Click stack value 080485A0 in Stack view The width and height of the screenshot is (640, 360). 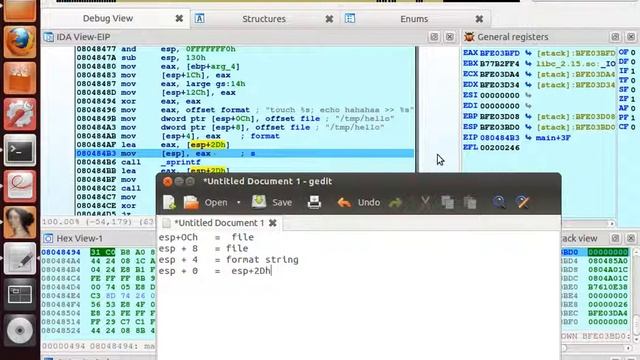pyautogui.click(x=608, y=261)
